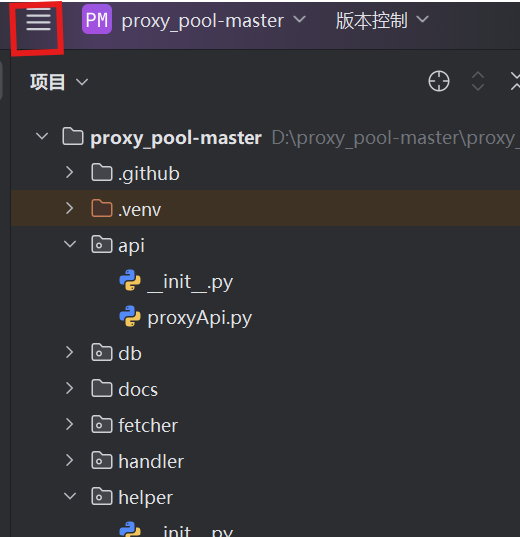The width and height of the screenshot is (520, 537).
Task: Collapse the proxy_pool-master root folder
Action: tap(42, 136)
